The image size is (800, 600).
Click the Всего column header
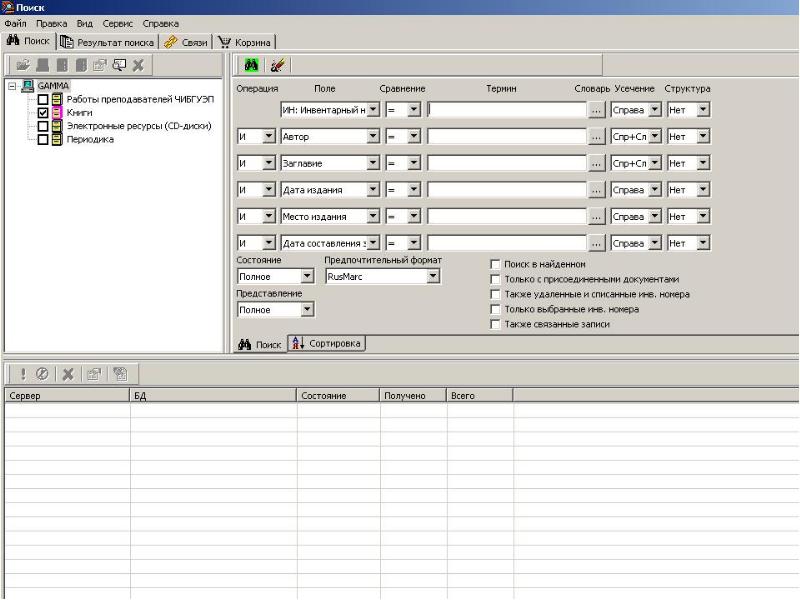(x=480, y=395)
